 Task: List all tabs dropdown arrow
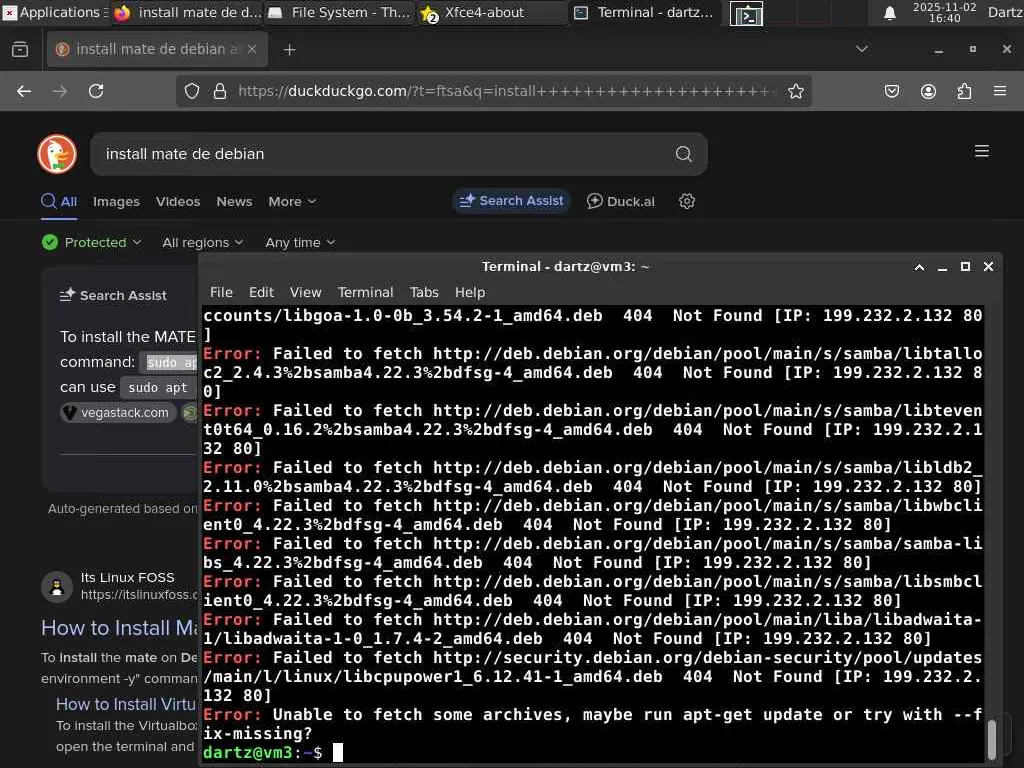tap(862, 49)
